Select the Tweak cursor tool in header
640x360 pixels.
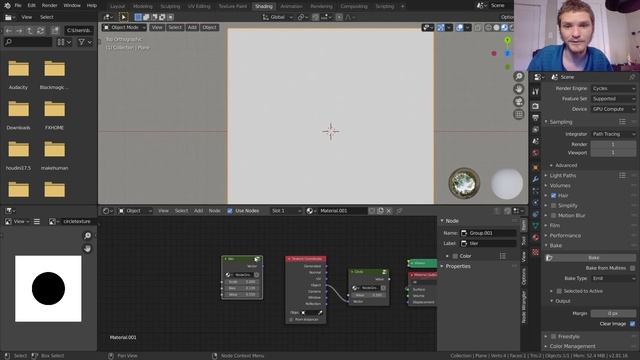click(123, 17)
